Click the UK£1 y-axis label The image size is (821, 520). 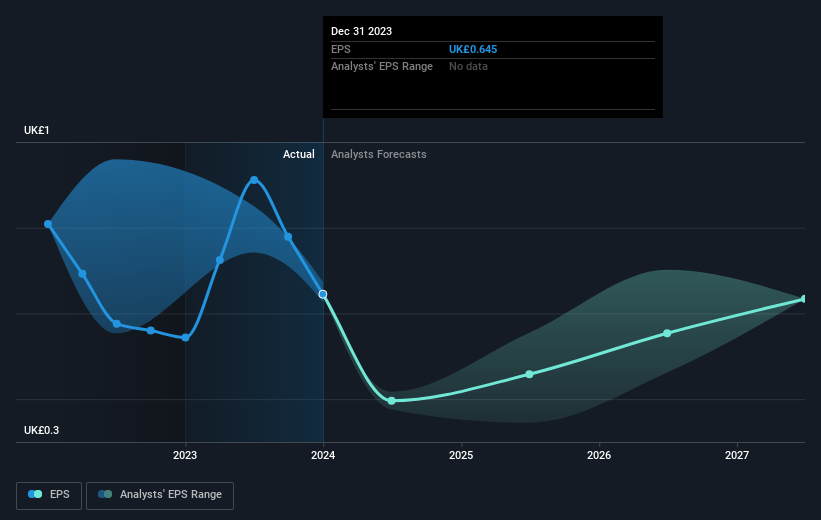(37, 130)
